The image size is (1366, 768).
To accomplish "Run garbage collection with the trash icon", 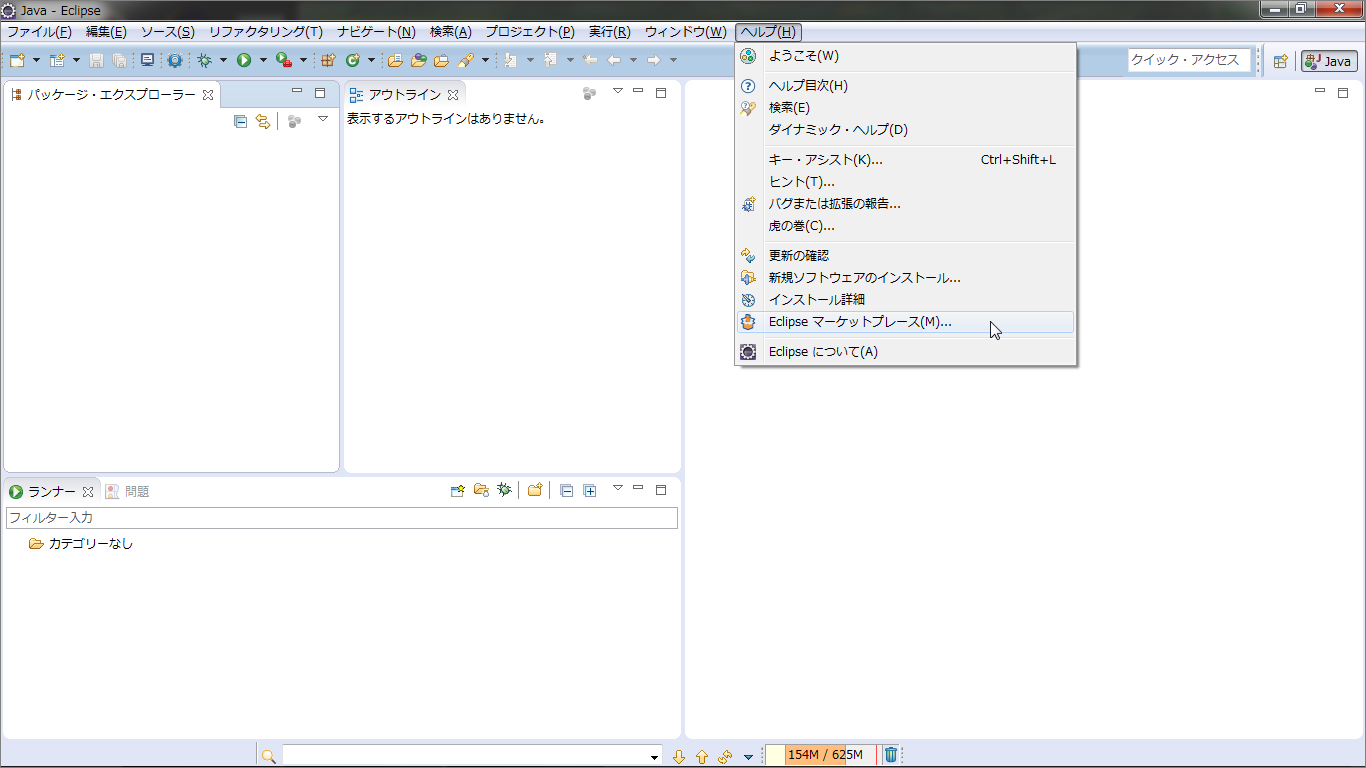I will (x=890, y=755).
